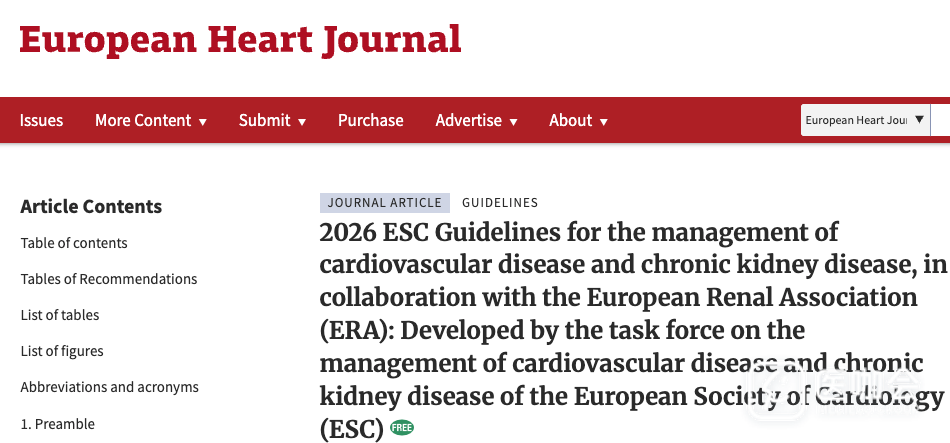Expand the Advertise dropdown menu
The width and height of the screenshot is (950, 443).
[x=476, y=120]
